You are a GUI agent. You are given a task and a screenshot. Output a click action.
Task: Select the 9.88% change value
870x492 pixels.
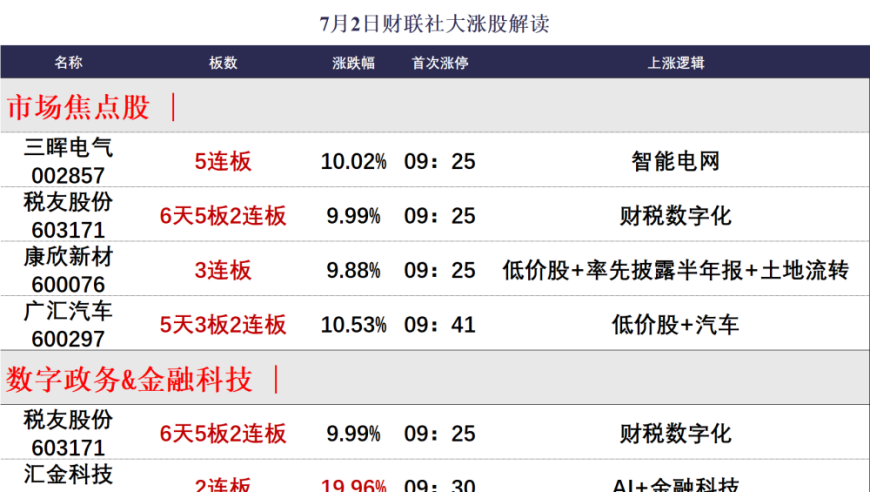coord(353,270)
